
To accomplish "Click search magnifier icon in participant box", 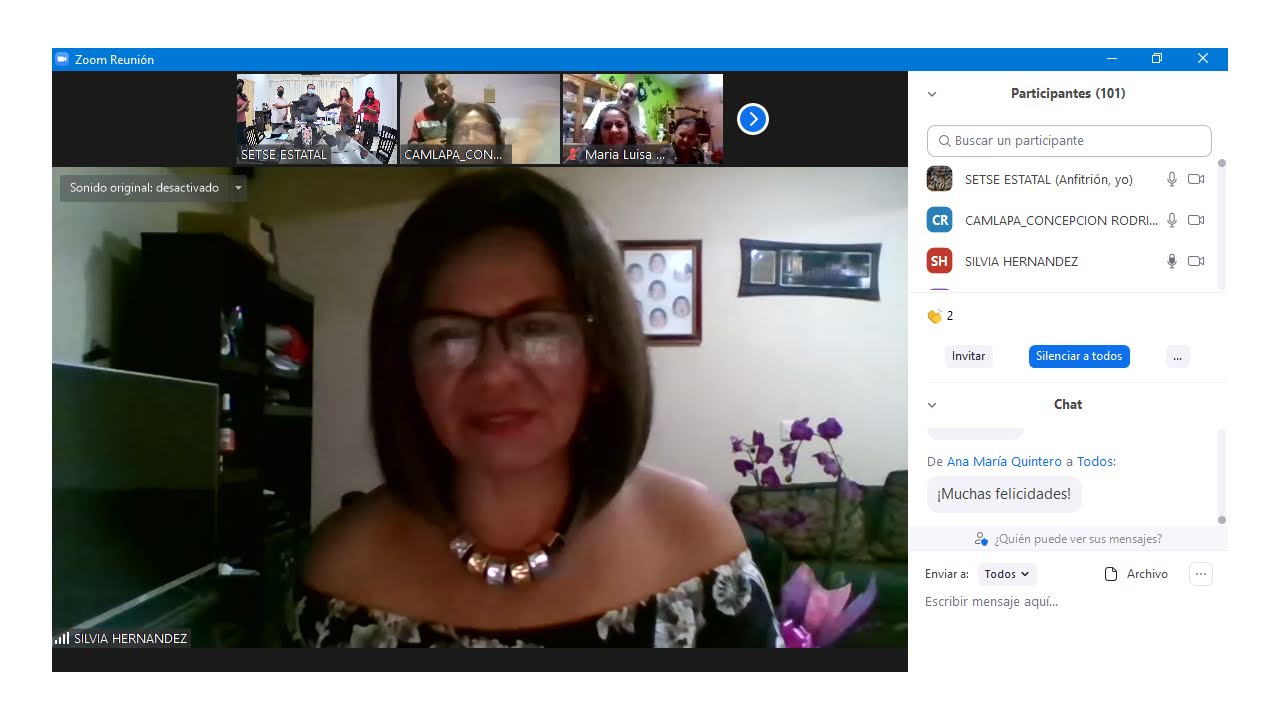I will point(944,141).
